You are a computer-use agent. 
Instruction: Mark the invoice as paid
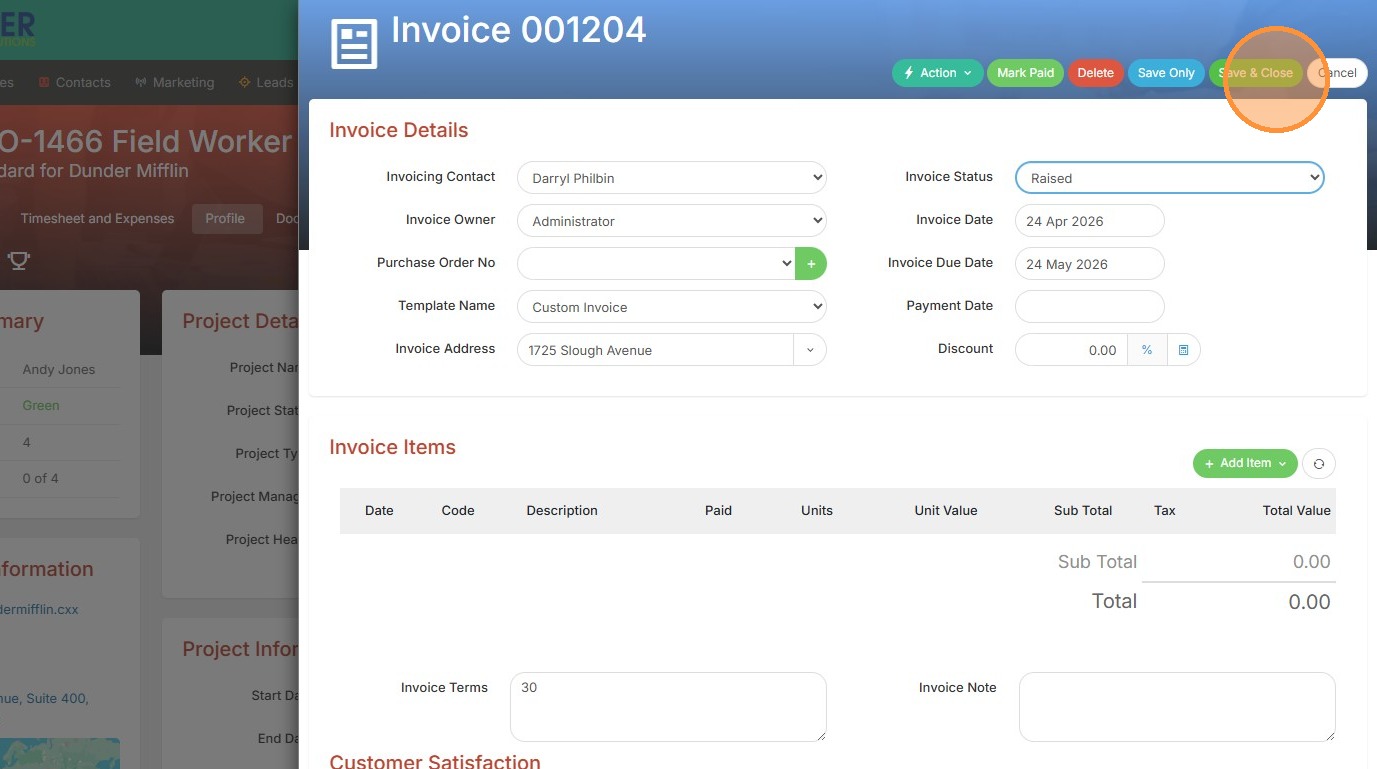click(1025, 73)
